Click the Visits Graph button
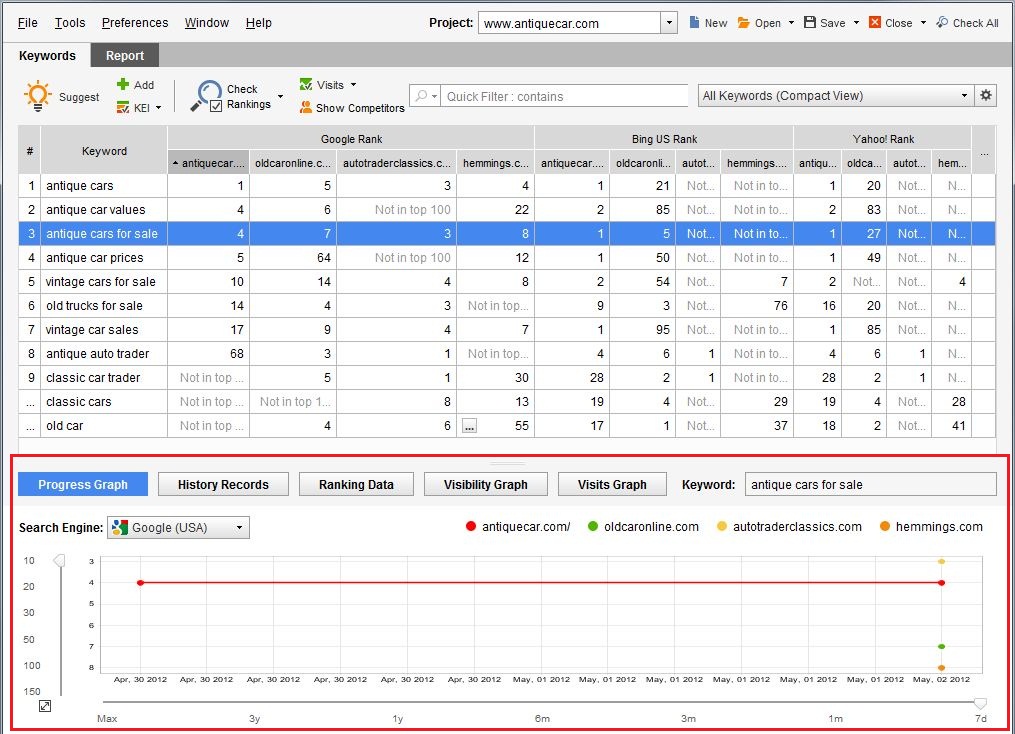The height and width of the screenshot is (734, 1015). click(x=612, y=484)
